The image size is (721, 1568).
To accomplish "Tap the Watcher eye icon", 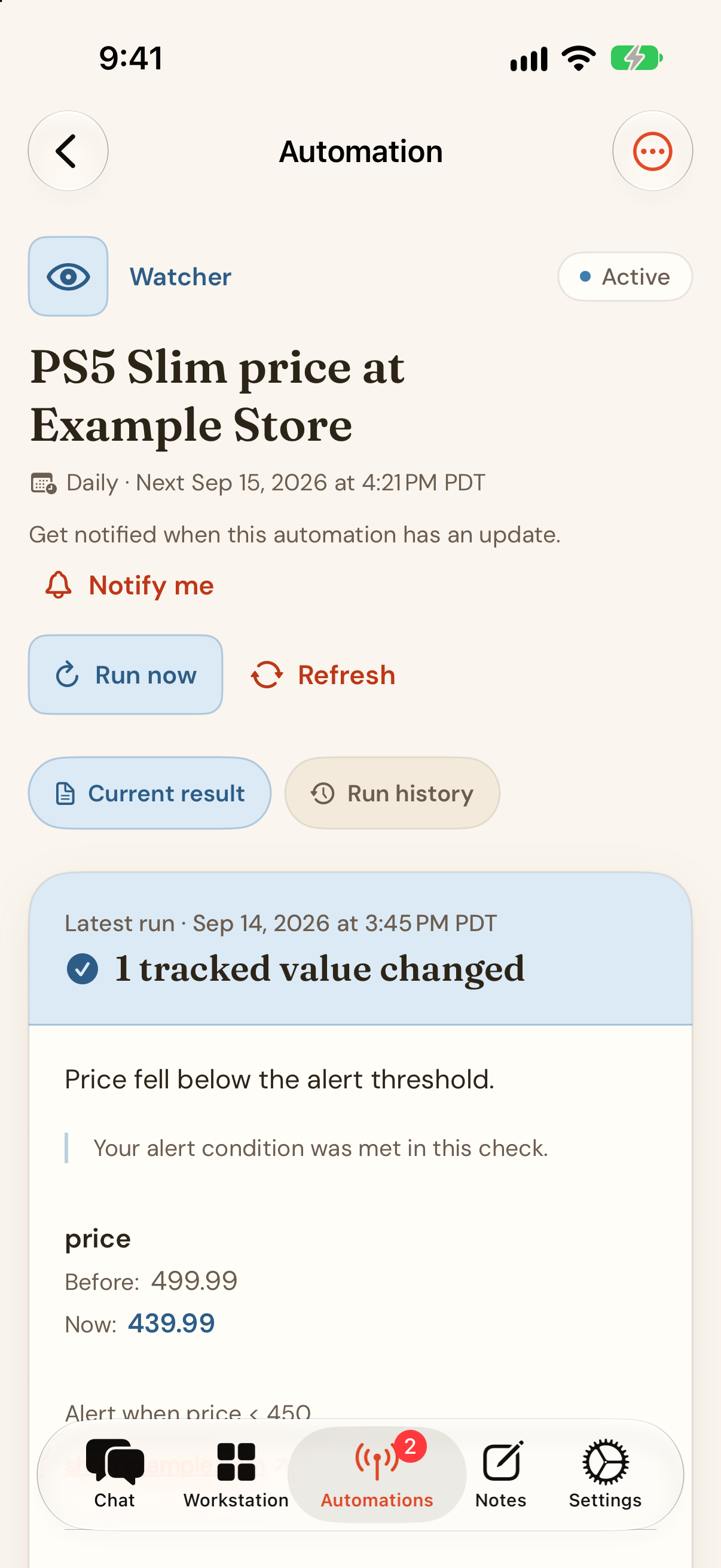I will (x=68, y=276).
